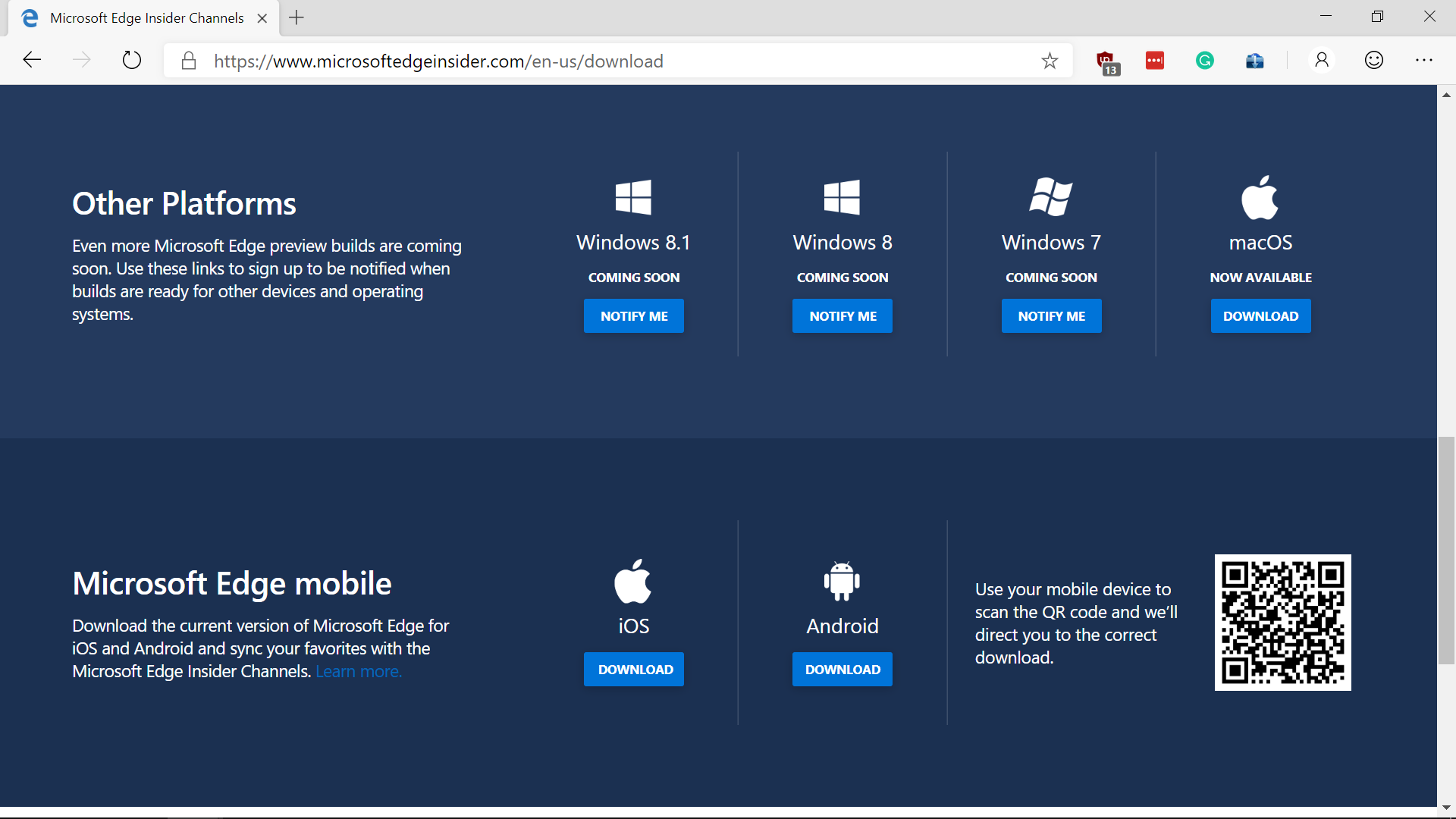Viewport: 1456px width, 819px height.
Task: Click the iOS platform label
Action: tap(634, 626)
